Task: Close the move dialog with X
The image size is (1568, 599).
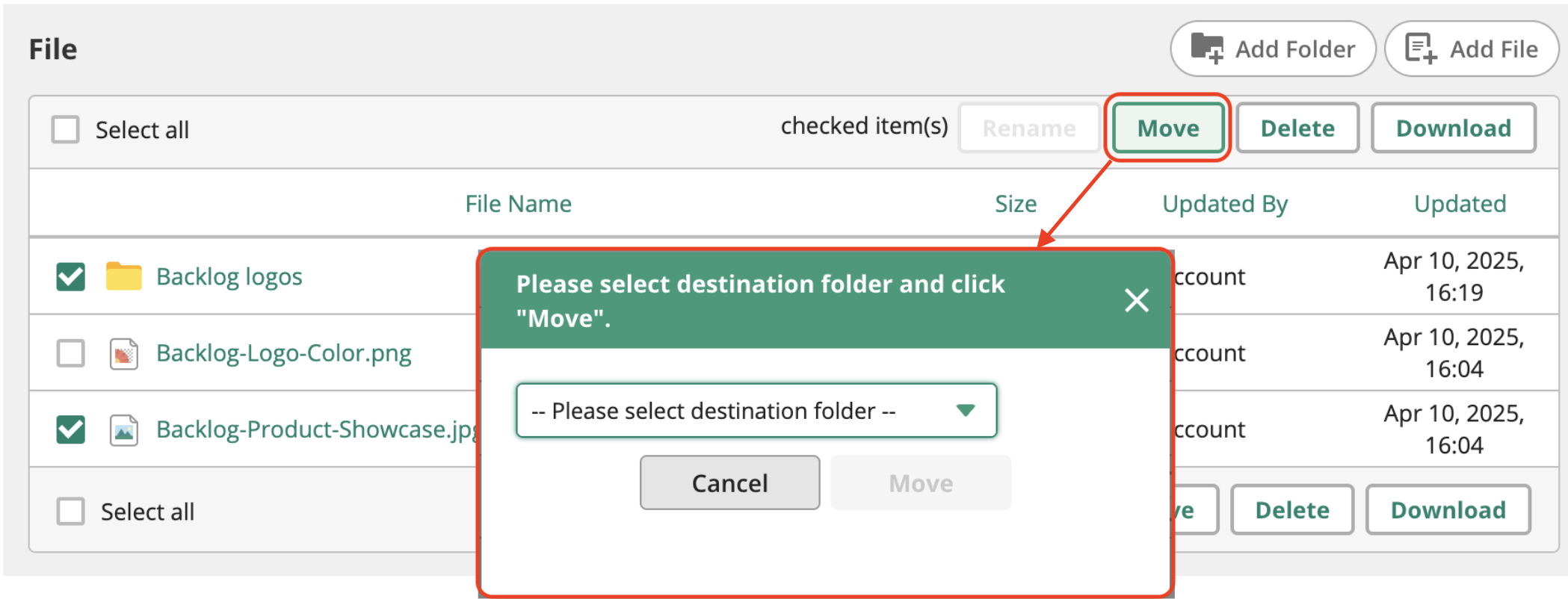Action: (x=1137, y=300)
